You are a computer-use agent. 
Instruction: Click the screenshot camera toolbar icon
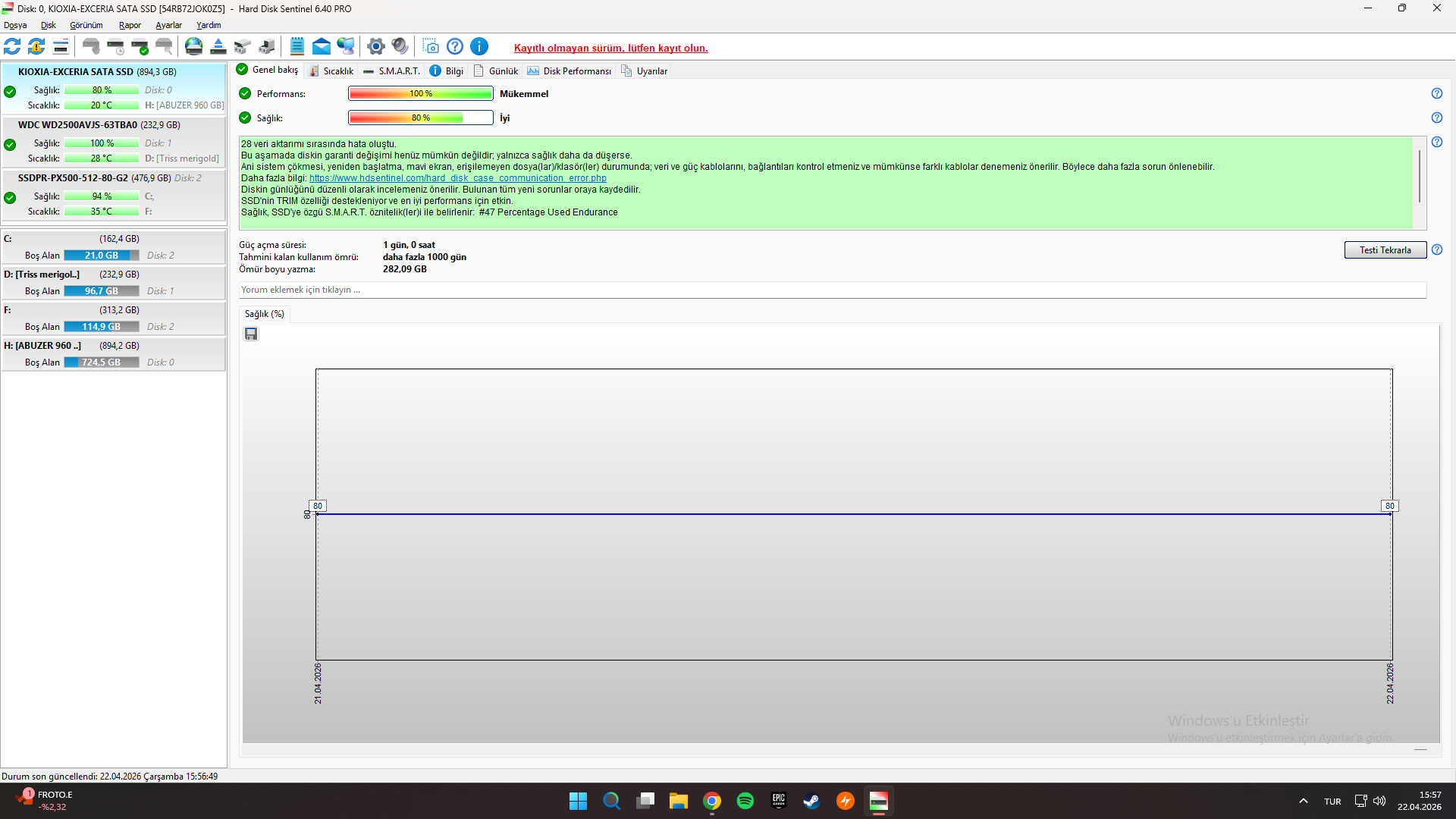431,47
